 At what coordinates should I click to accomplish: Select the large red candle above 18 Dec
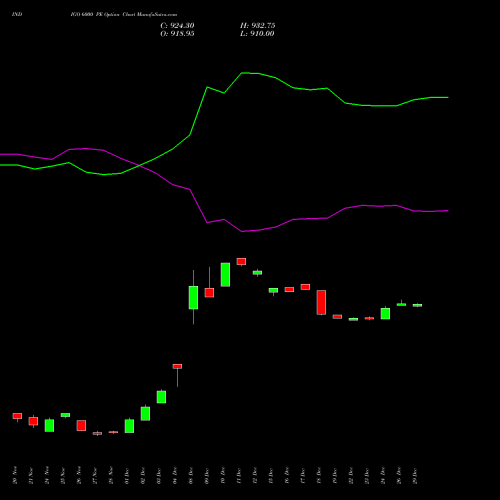[321, 302]
